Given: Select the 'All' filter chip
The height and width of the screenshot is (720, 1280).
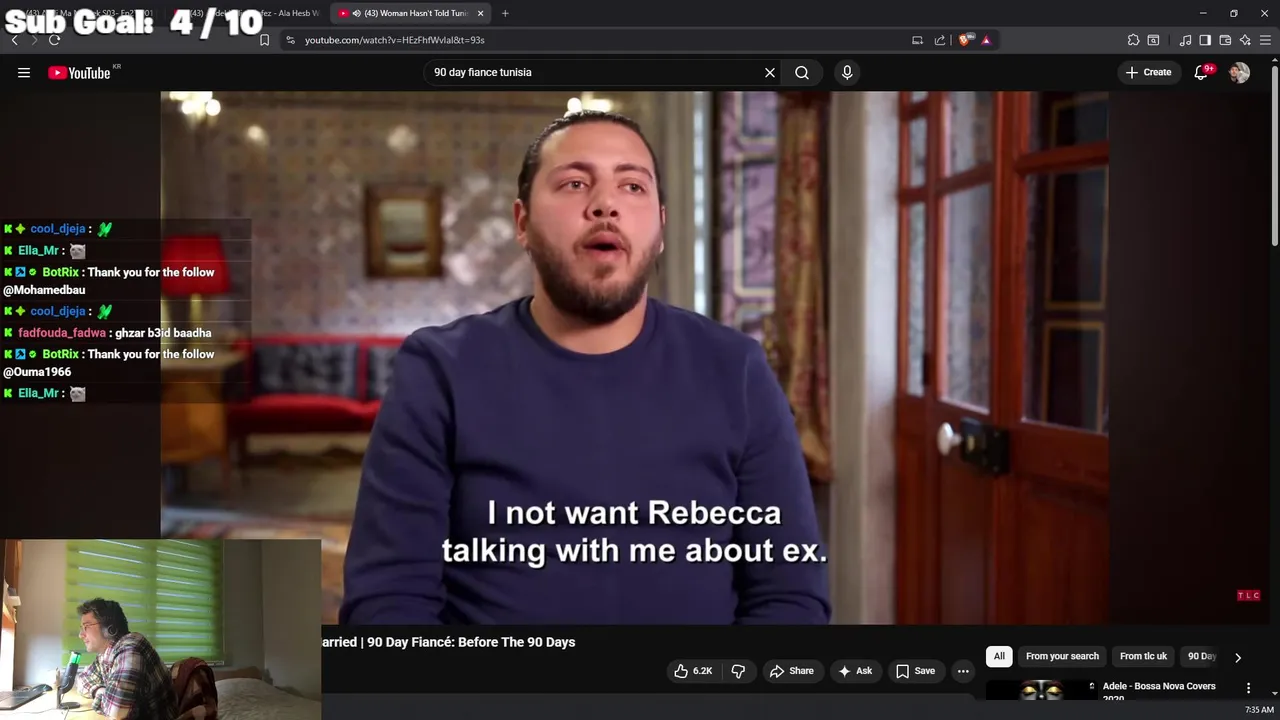Looking at the screenshot, I should click(x=999, y=656).
